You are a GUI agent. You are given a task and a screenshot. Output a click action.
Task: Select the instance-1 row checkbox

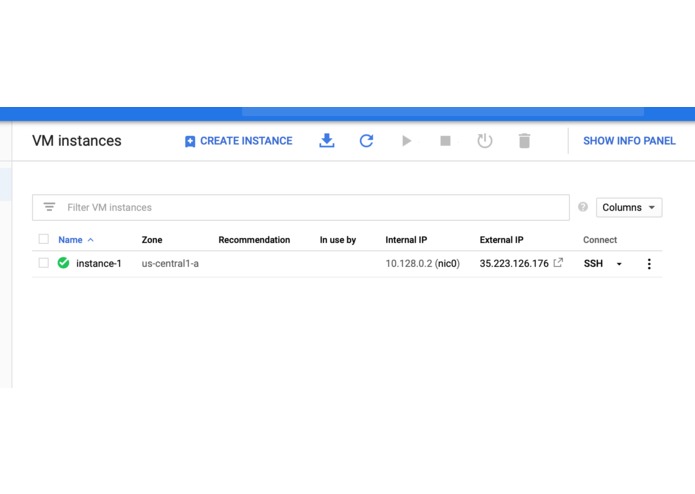(43, 263)
